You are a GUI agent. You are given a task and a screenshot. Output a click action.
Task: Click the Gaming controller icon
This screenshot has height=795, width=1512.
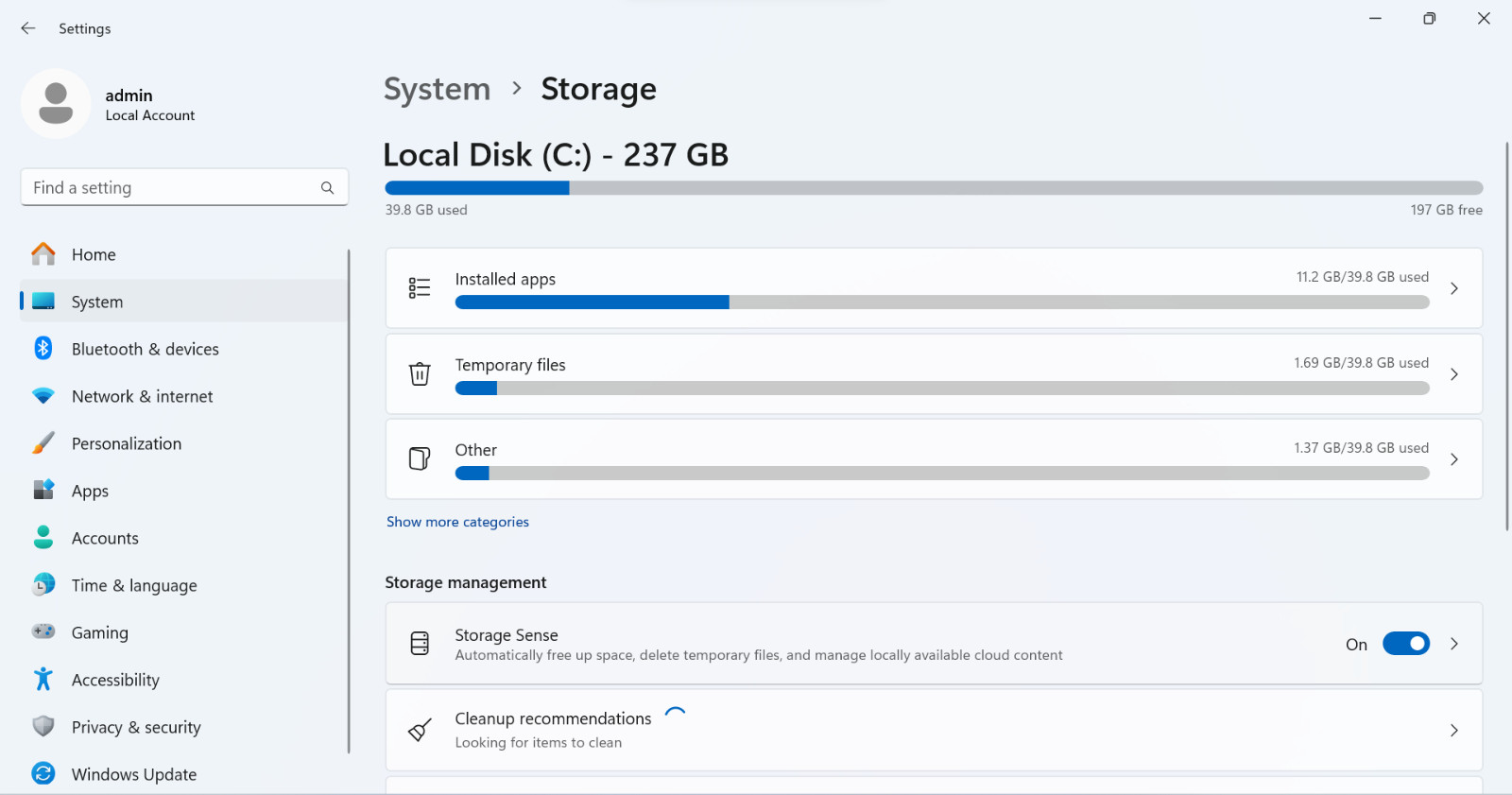click(43, 631)
